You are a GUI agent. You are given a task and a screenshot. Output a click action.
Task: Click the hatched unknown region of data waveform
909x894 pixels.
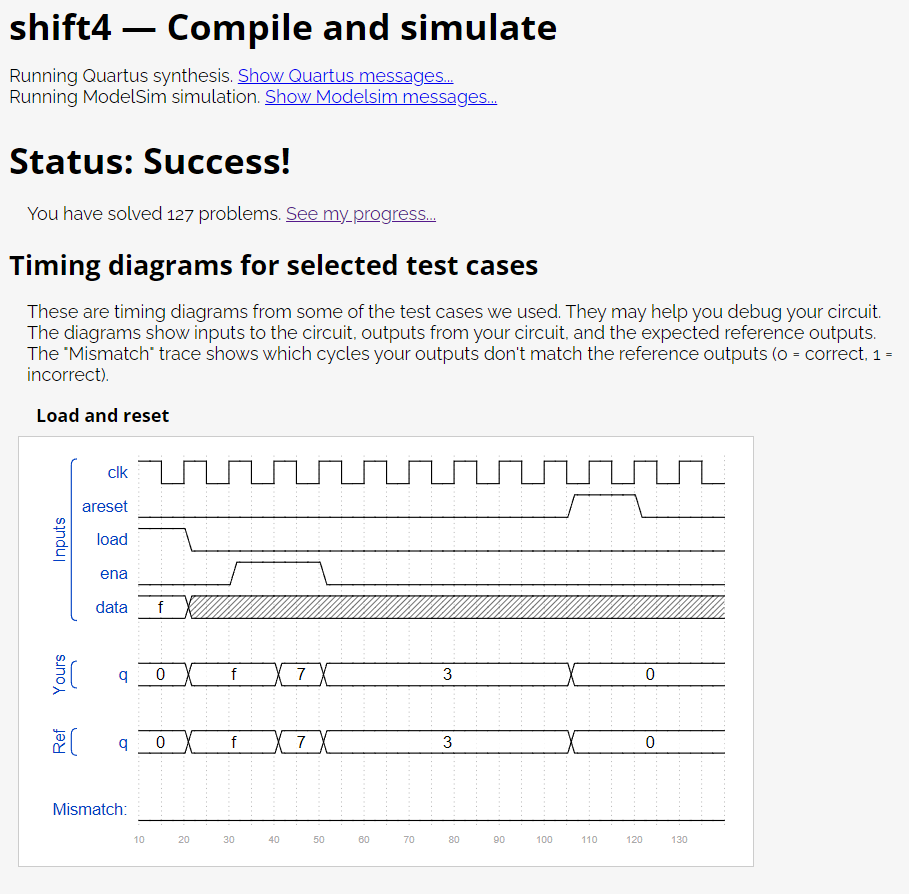pos(457,607)
